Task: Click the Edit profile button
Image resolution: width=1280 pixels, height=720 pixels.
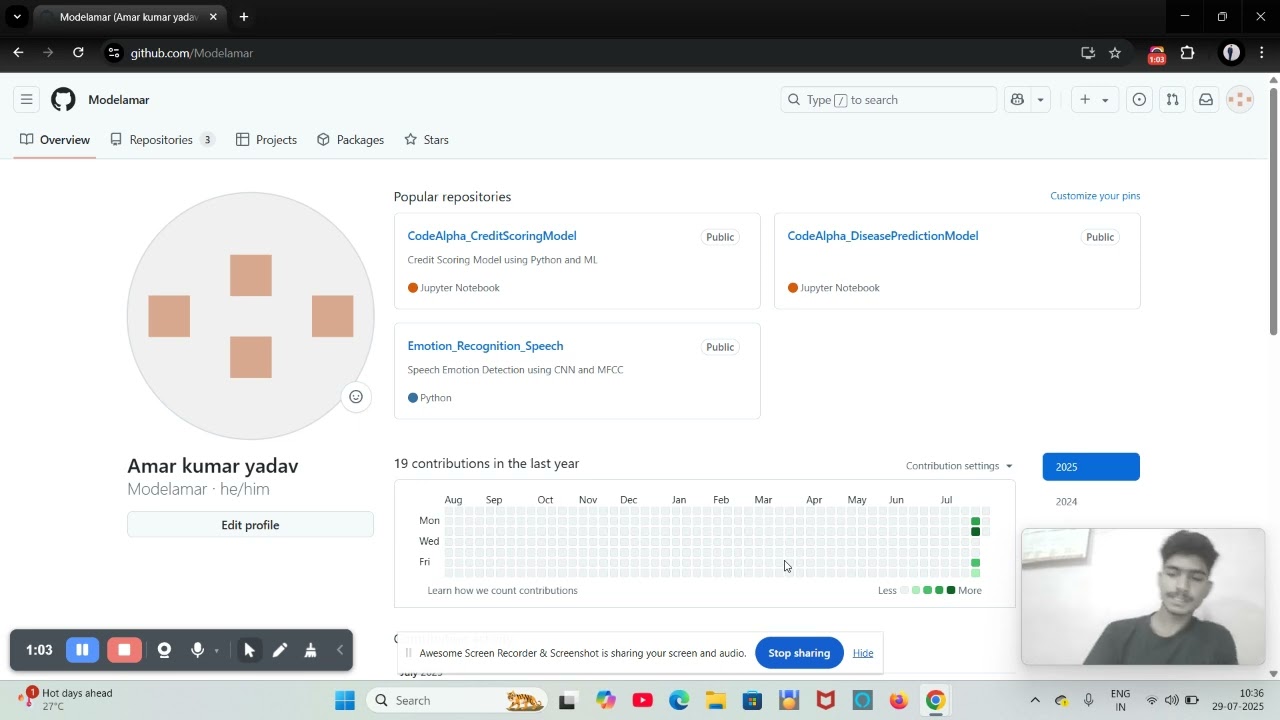Action: [250, 525]
